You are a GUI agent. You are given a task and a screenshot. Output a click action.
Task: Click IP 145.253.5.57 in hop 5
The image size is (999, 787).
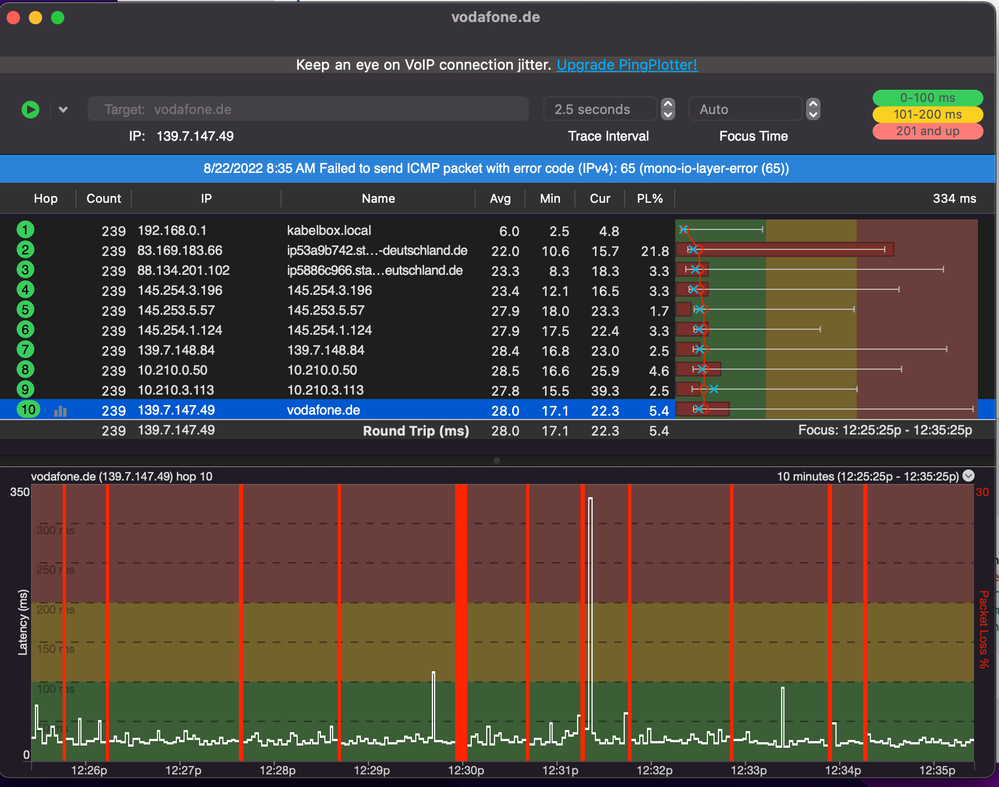tap(176, 310)
